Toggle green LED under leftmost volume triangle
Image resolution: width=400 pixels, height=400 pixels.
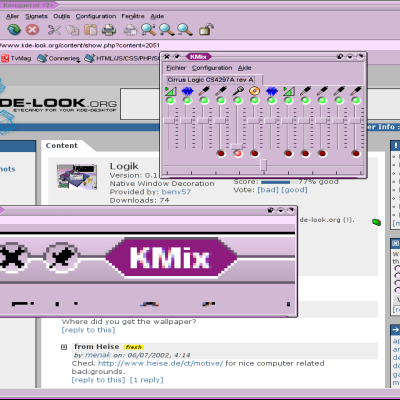pyautogui.click(x=170, y=100)
